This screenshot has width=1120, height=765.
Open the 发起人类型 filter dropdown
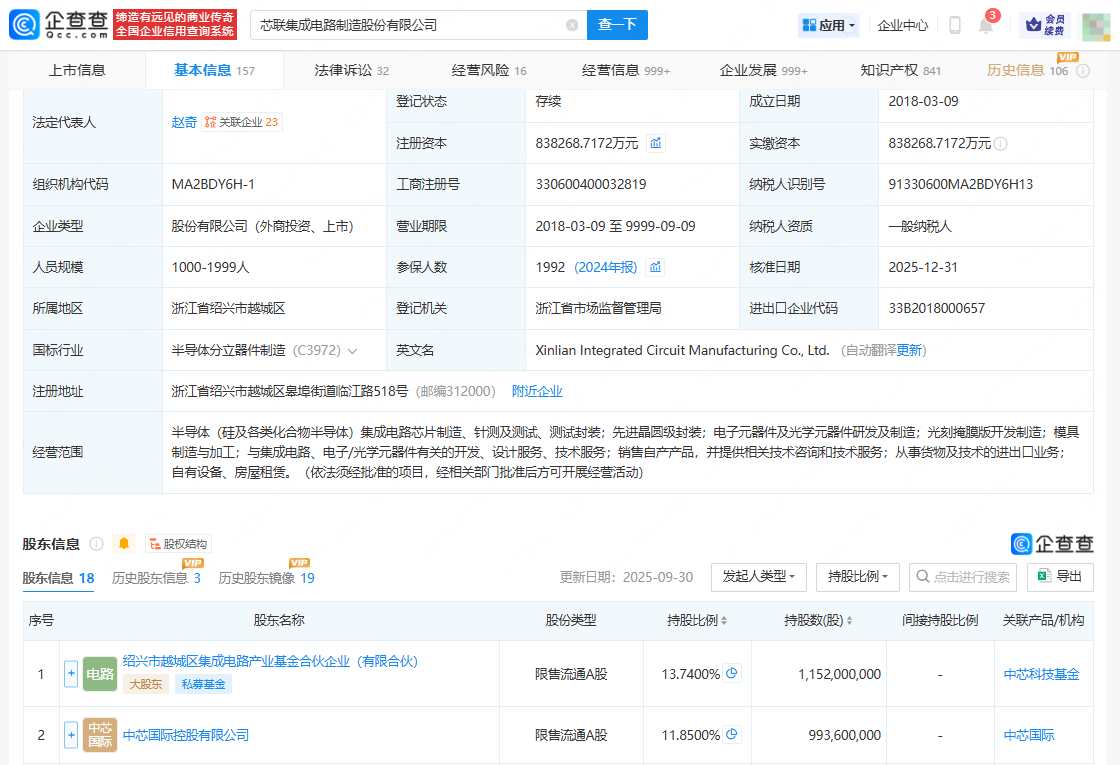758,577
